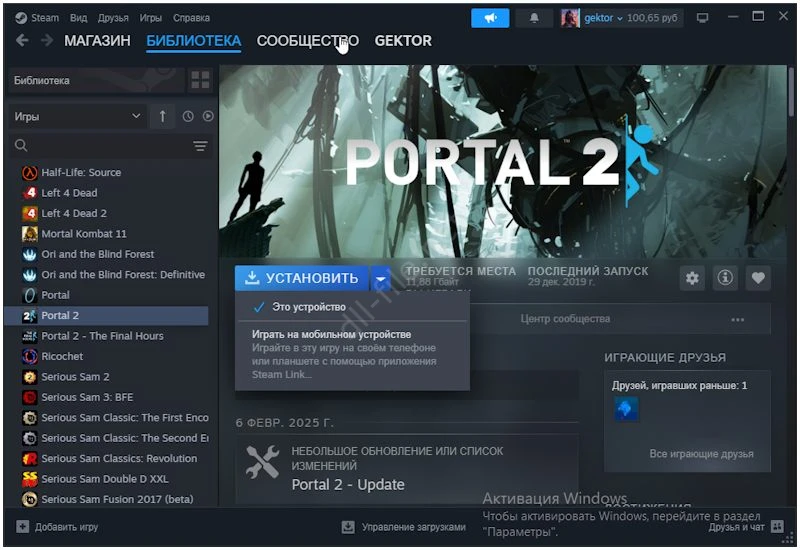Open the Вид menu
Viewport: 800px width, 550px height.
pos(78,18)
